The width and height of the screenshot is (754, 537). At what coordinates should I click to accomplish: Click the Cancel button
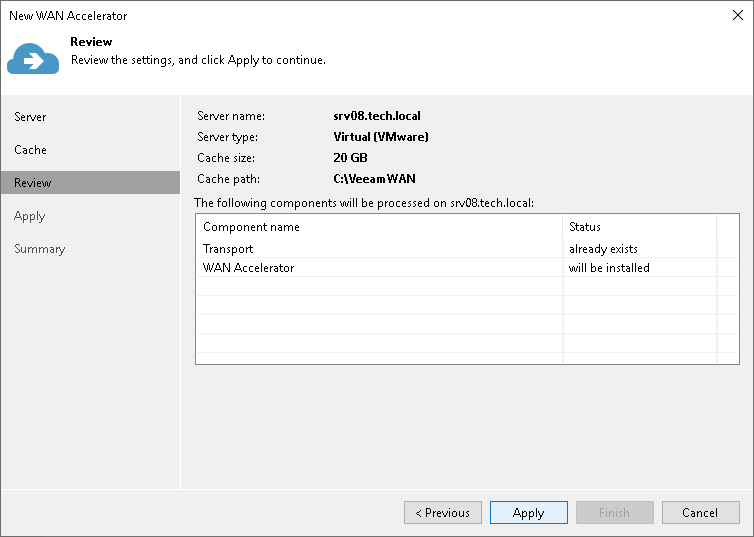coord(700,512)
